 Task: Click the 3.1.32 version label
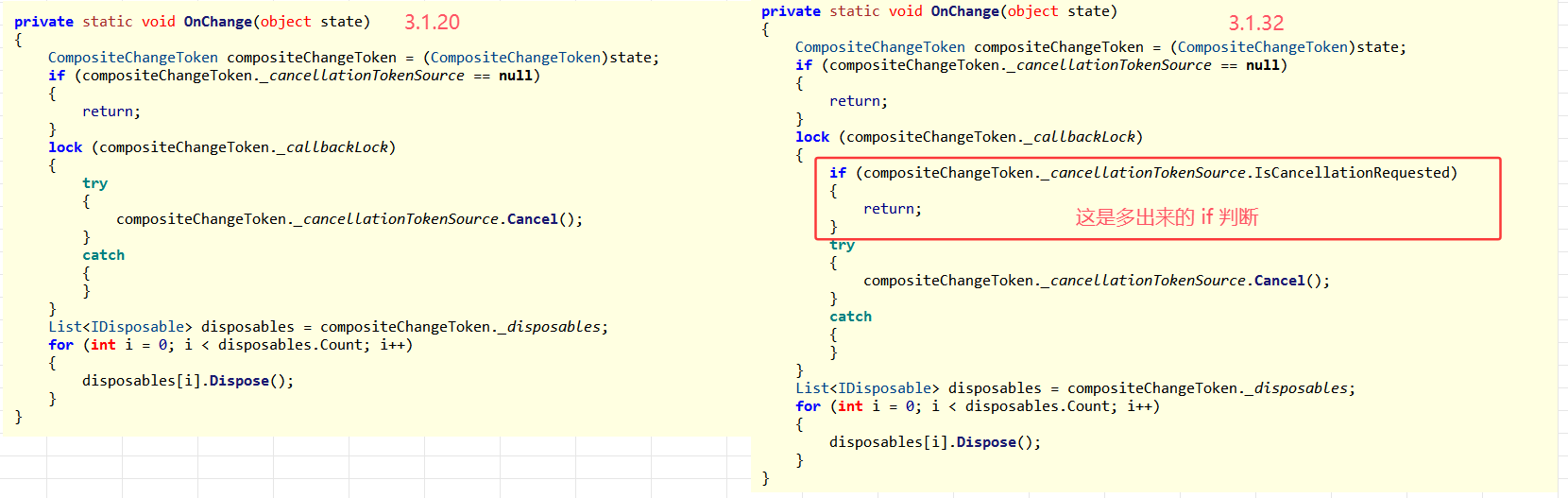1255,24
